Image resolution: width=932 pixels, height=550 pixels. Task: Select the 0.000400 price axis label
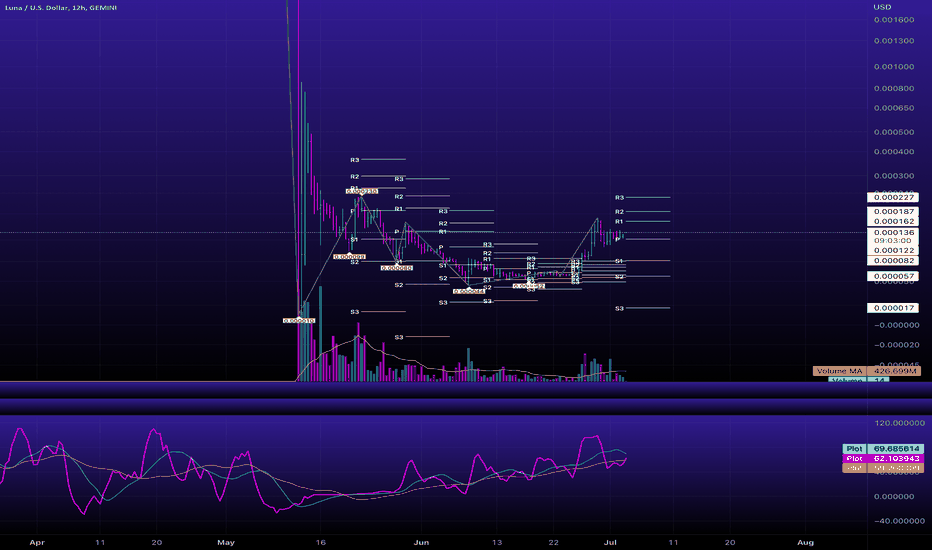coord(894,152)
